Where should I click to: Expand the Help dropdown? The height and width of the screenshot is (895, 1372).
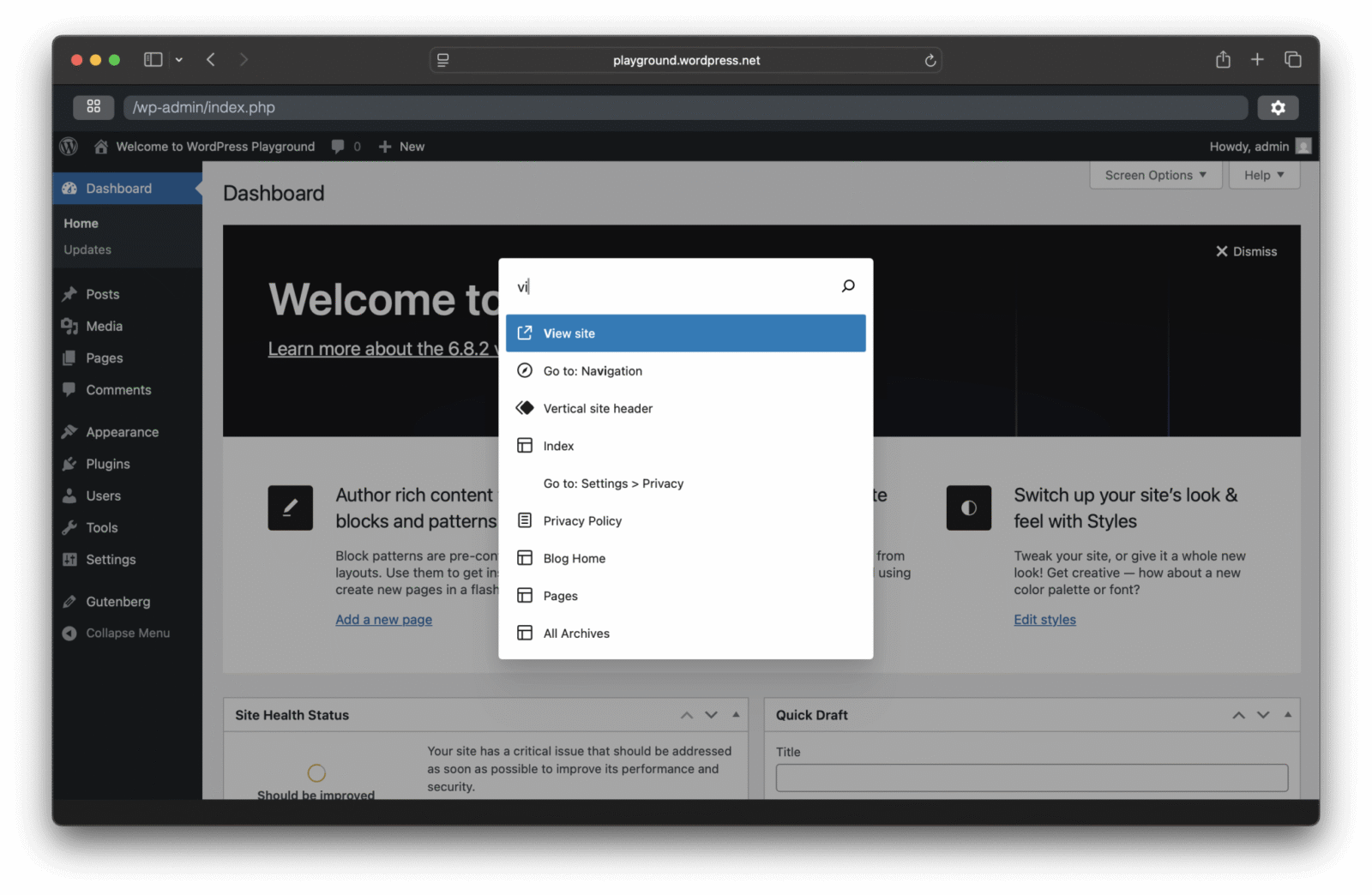(1264, 175)
